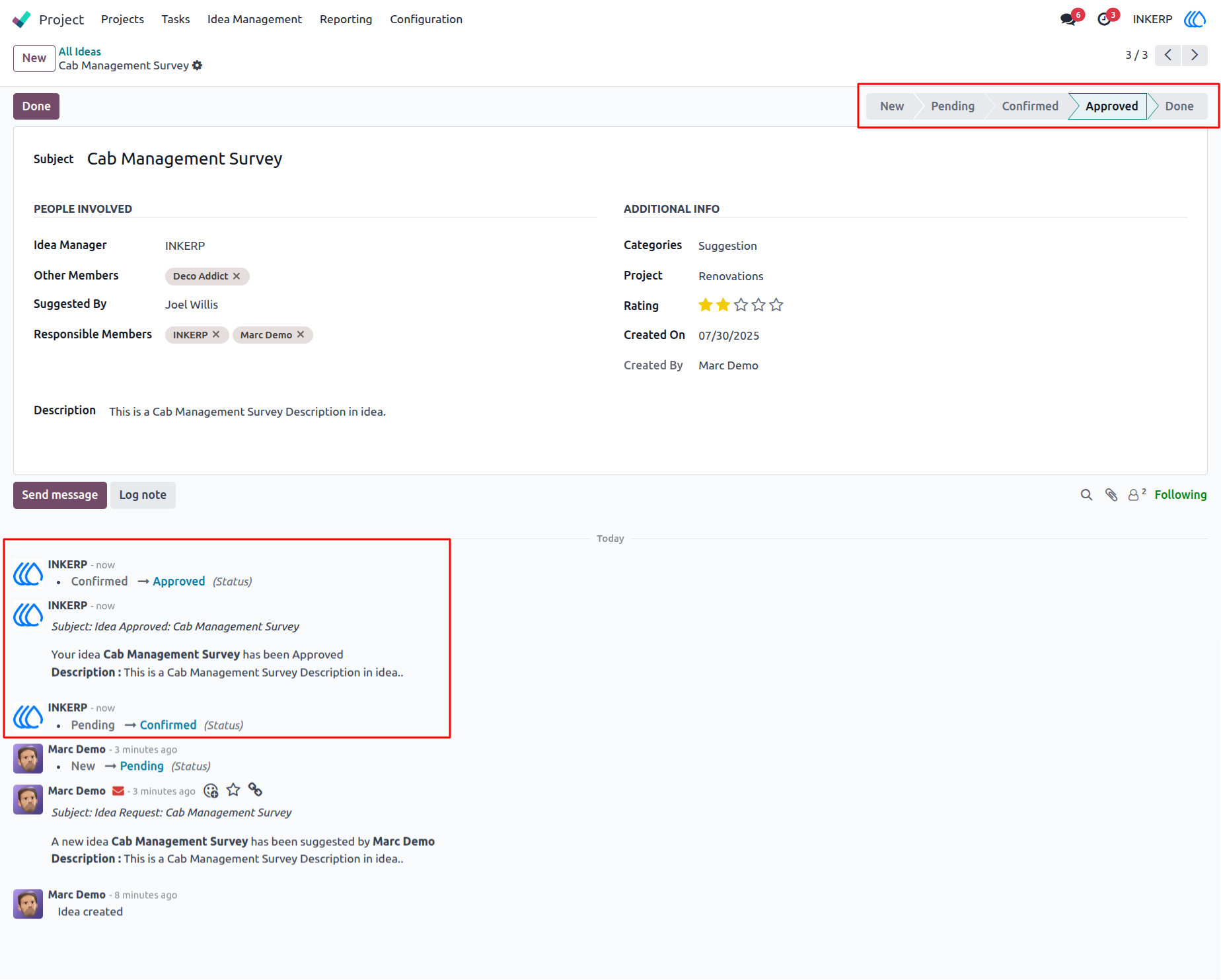Open the Idea Management menu
Viewport: 1221px width, 980px height.
pyautogui.click(x=254, y=19)
